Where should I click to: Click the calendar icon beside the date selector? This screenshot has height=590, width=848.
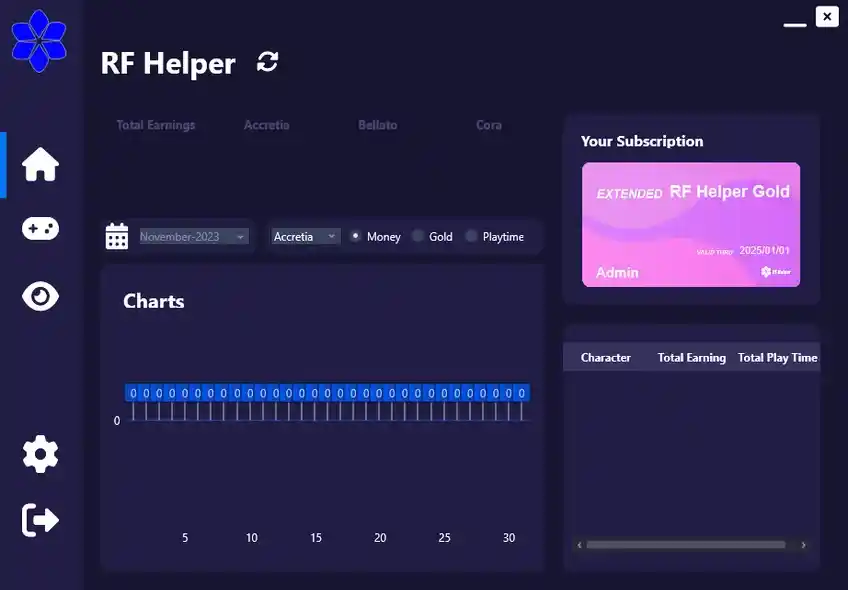(x=116, y=236)
